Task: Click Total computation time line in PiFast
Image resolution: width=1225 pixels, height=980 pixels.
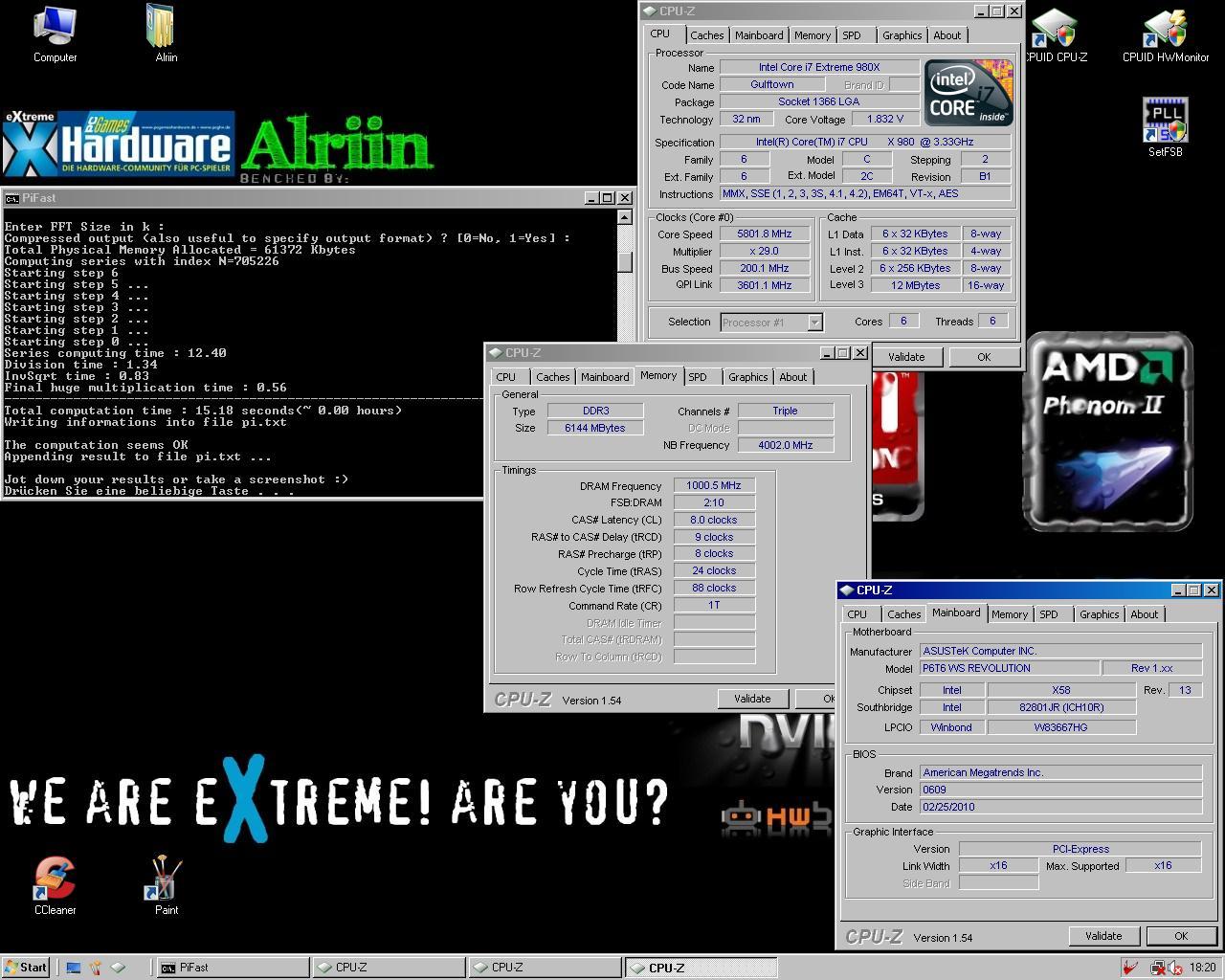Action: 203,411
